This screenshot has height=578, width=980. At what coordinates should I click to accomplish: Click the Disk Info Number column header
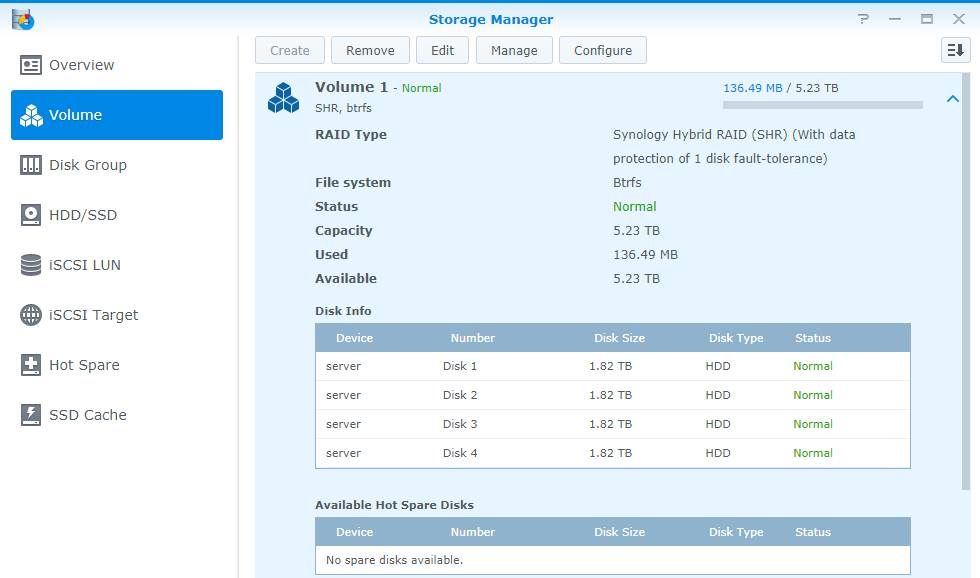[472, 338]
